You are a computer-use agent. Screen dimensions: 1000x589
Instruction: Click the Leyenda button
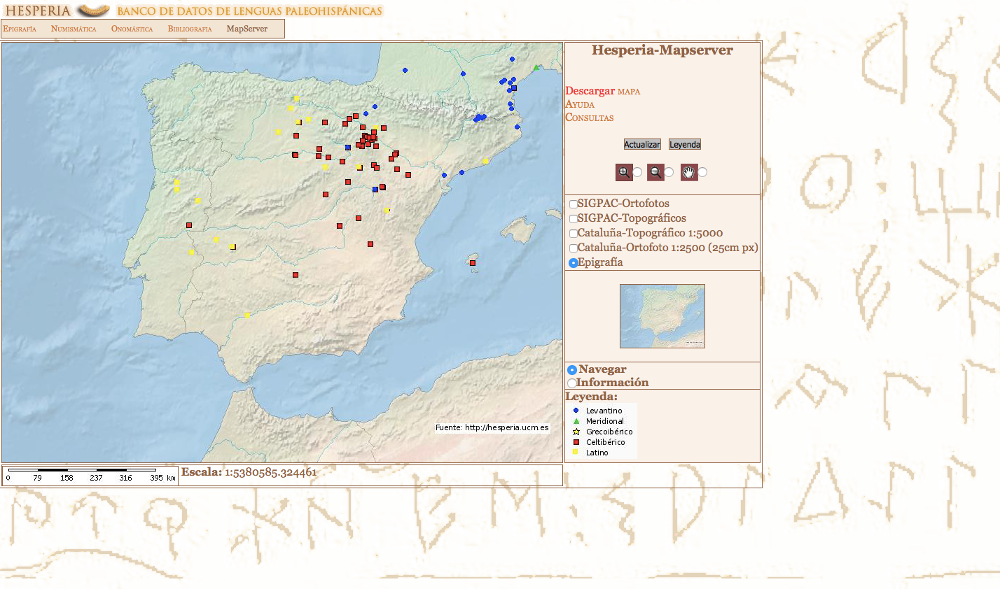point(685,145)
